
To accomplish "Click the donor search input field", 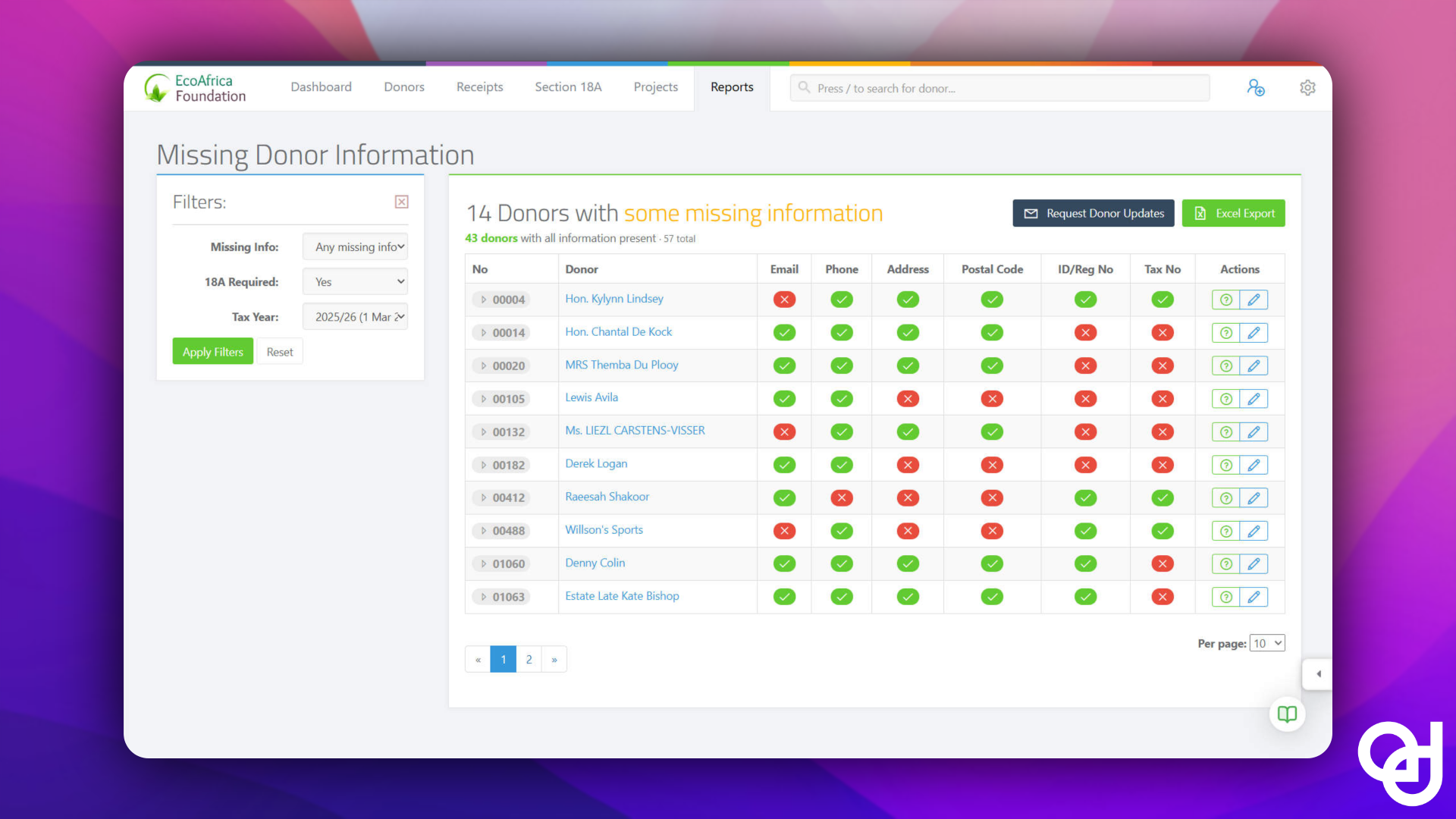I will point(999,88).
